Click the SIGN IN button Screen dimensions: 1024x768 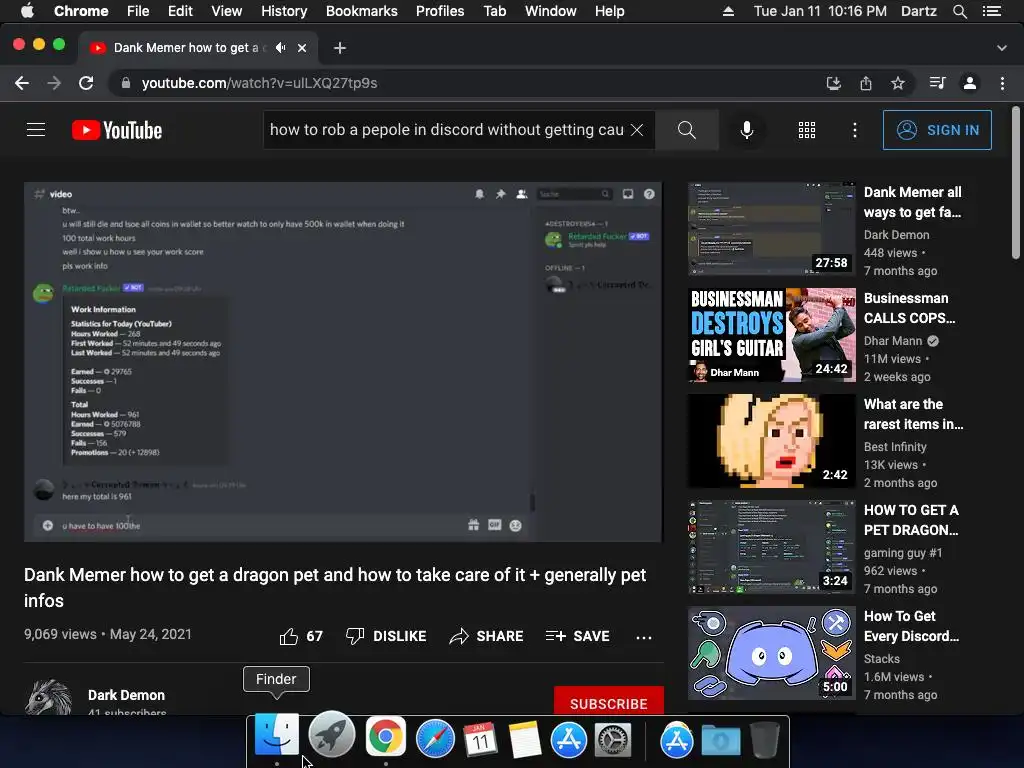click(x=937, y=130)
